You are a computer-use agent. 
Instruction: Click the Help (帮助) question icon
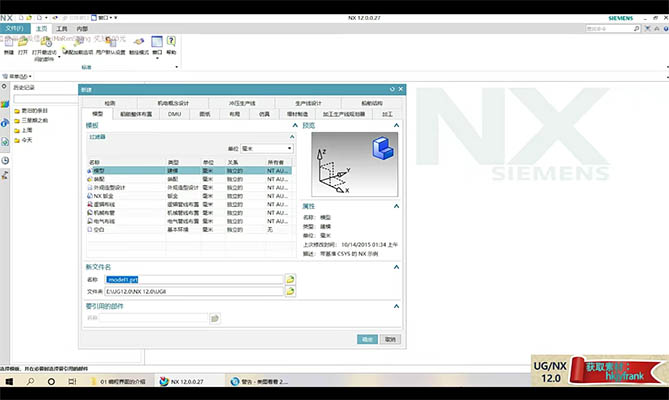tap(171, 41)
